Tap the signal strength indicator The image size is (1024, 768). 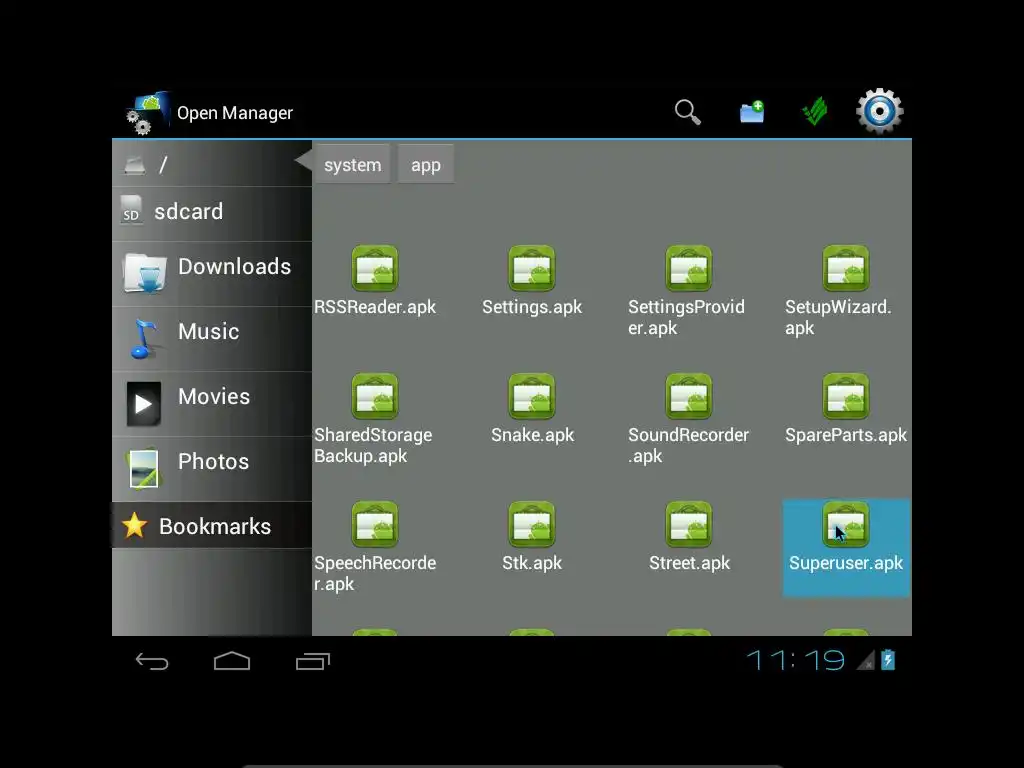[x=865, y=662]
